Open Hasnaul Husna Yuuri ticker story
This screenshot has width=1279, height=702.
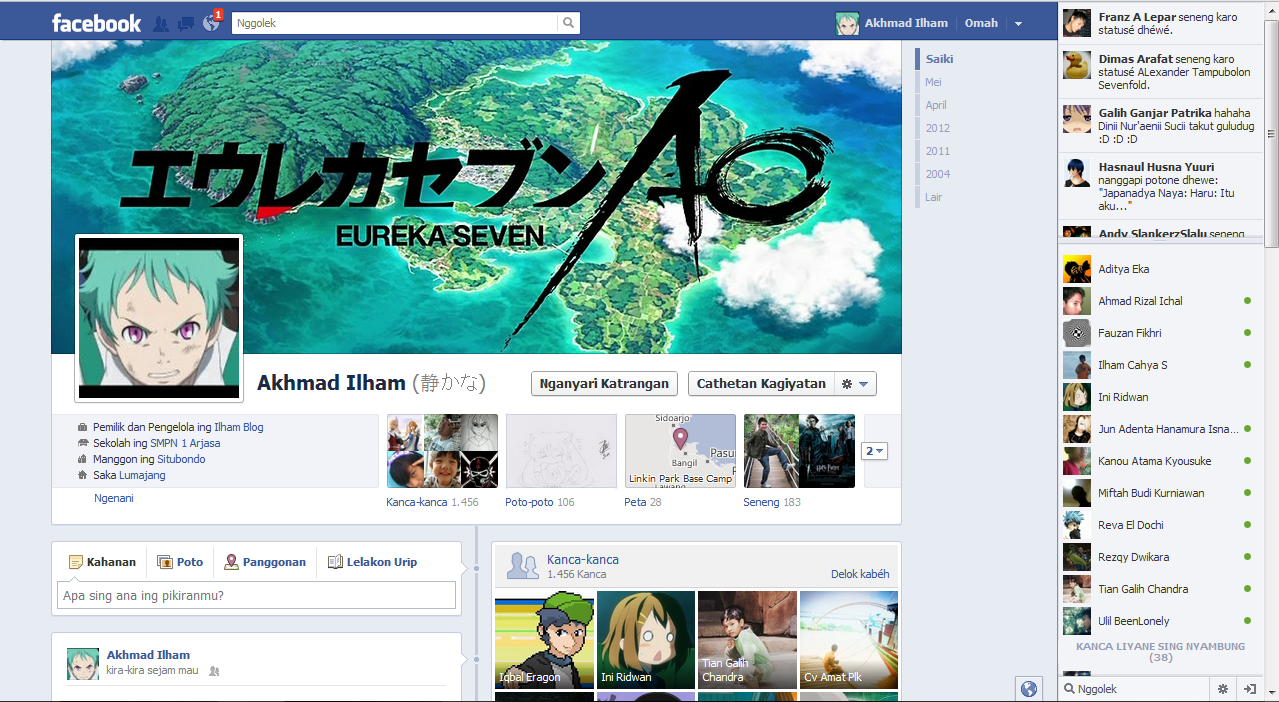(x=1160, y=186)
